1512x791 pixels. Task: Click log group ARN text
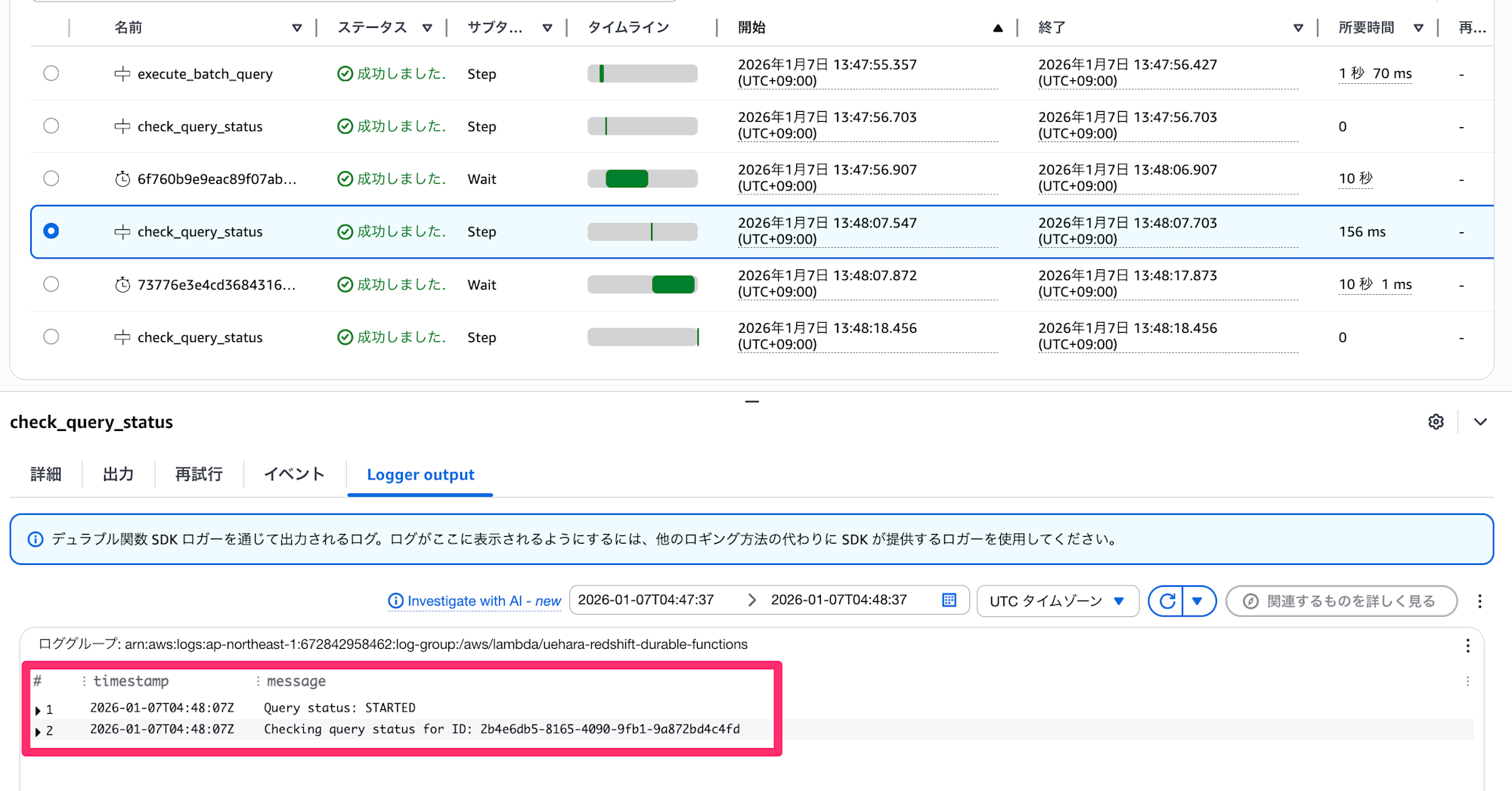[435, 644]
